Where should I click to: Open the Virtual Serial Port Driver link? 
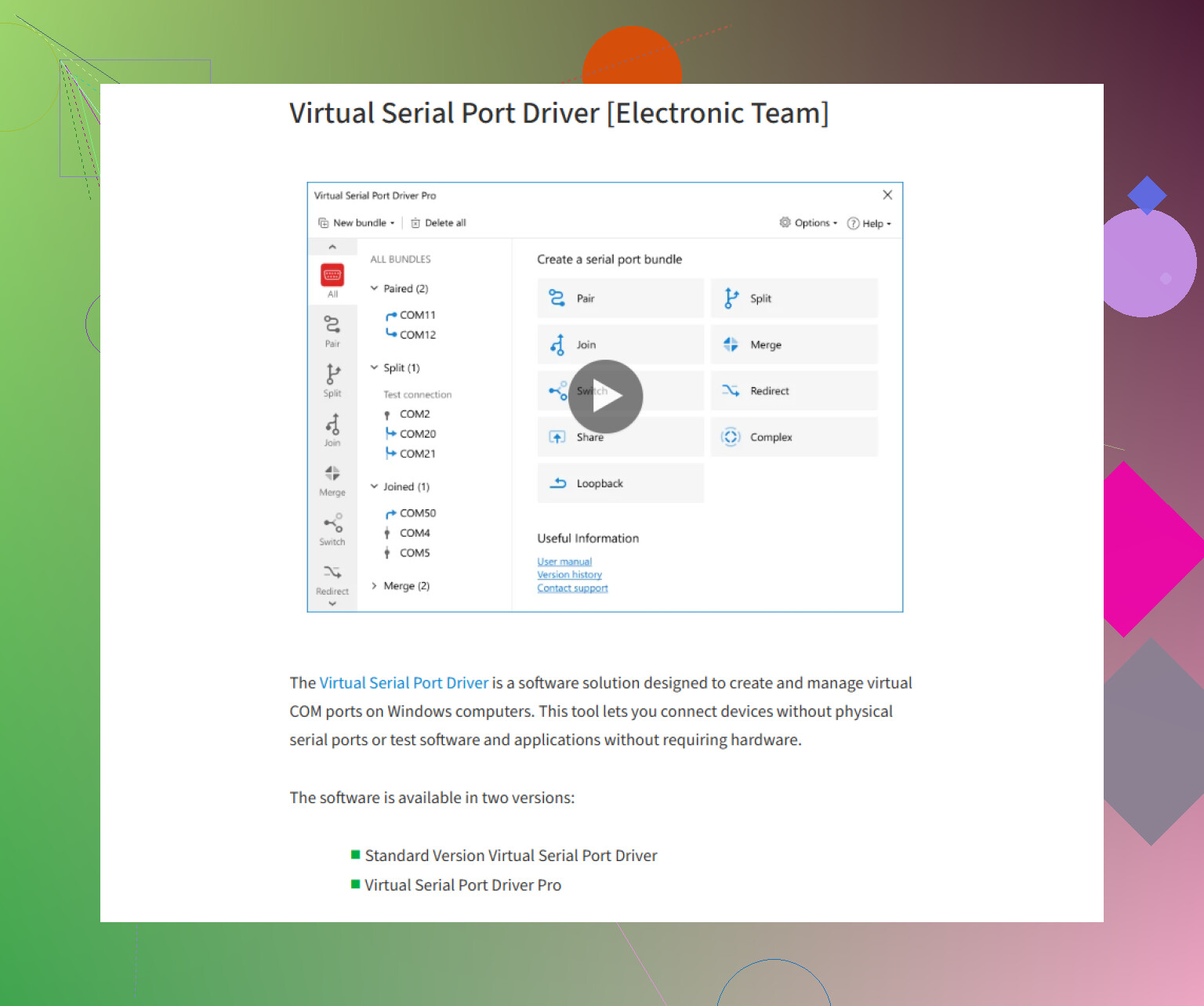tap(404, 683)
